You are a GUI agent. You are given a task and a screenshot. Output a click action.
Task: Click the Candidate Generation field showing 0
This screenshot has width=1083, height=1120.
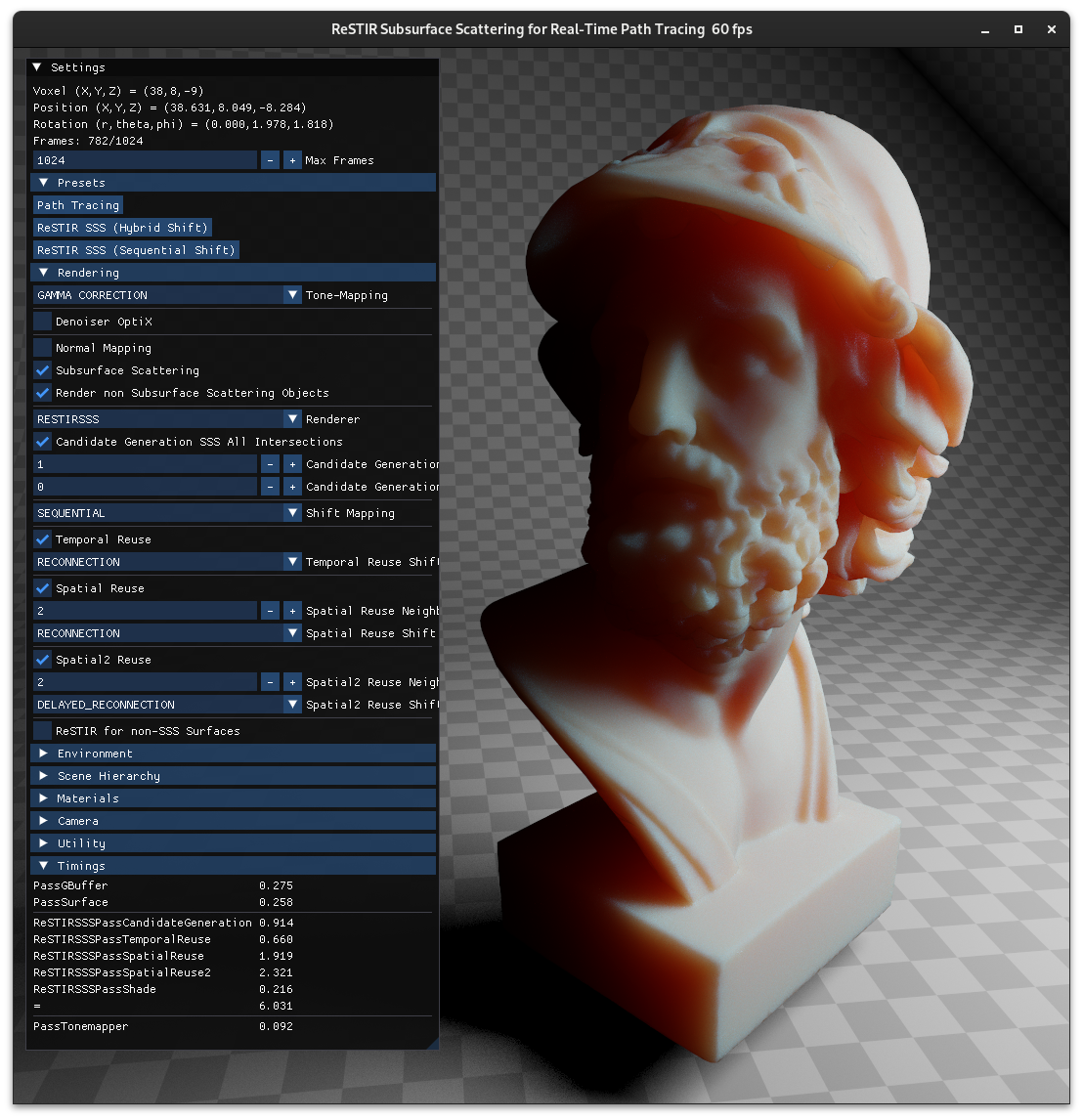point(145,487)
